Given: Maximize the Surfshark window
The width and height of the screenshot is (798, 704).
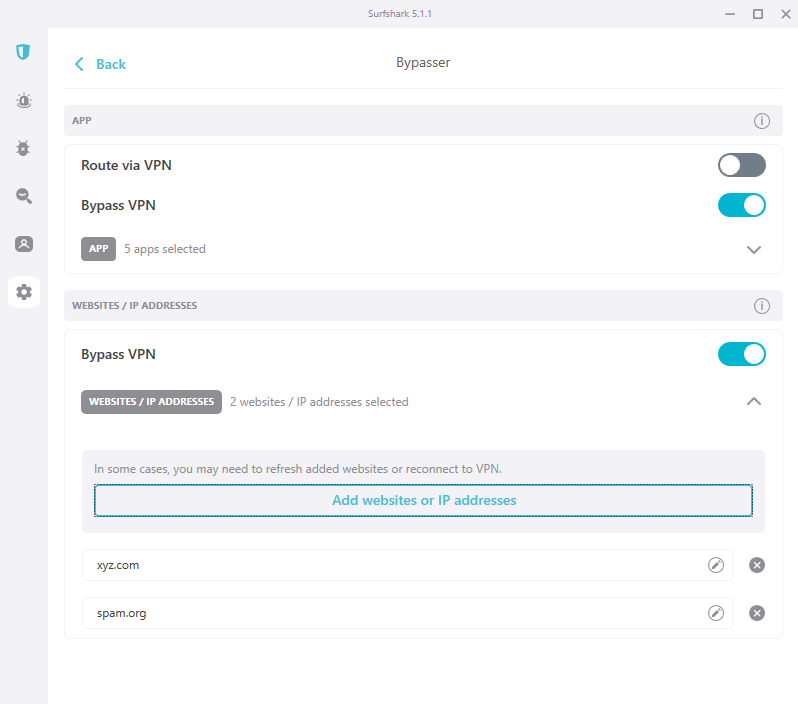Looking at the screenshot, I should (758, 14).
